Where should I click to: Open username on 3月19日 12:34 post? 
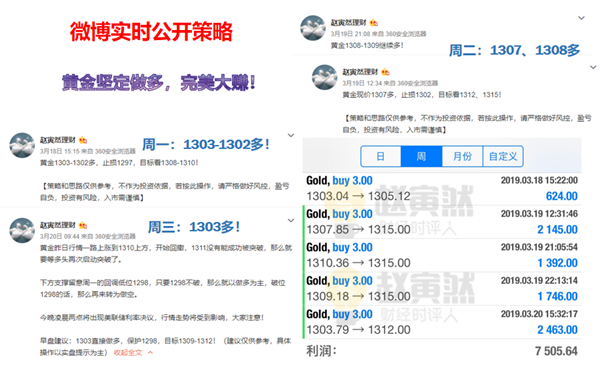360,72
